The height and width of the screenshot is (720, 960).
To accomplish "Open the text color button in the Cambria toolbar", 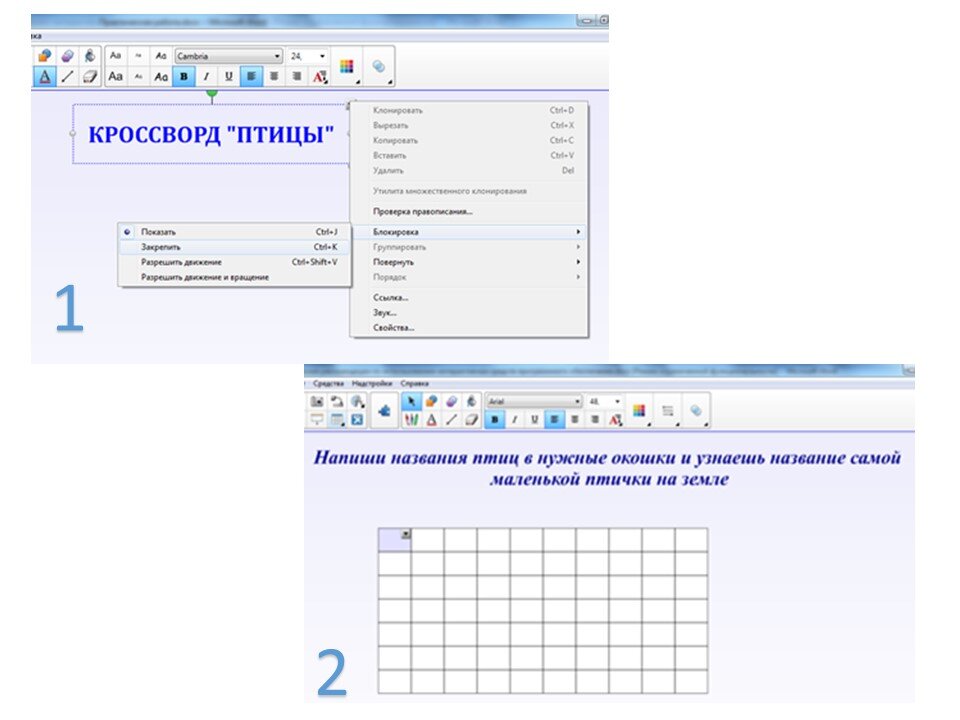I will click(320, 77).
